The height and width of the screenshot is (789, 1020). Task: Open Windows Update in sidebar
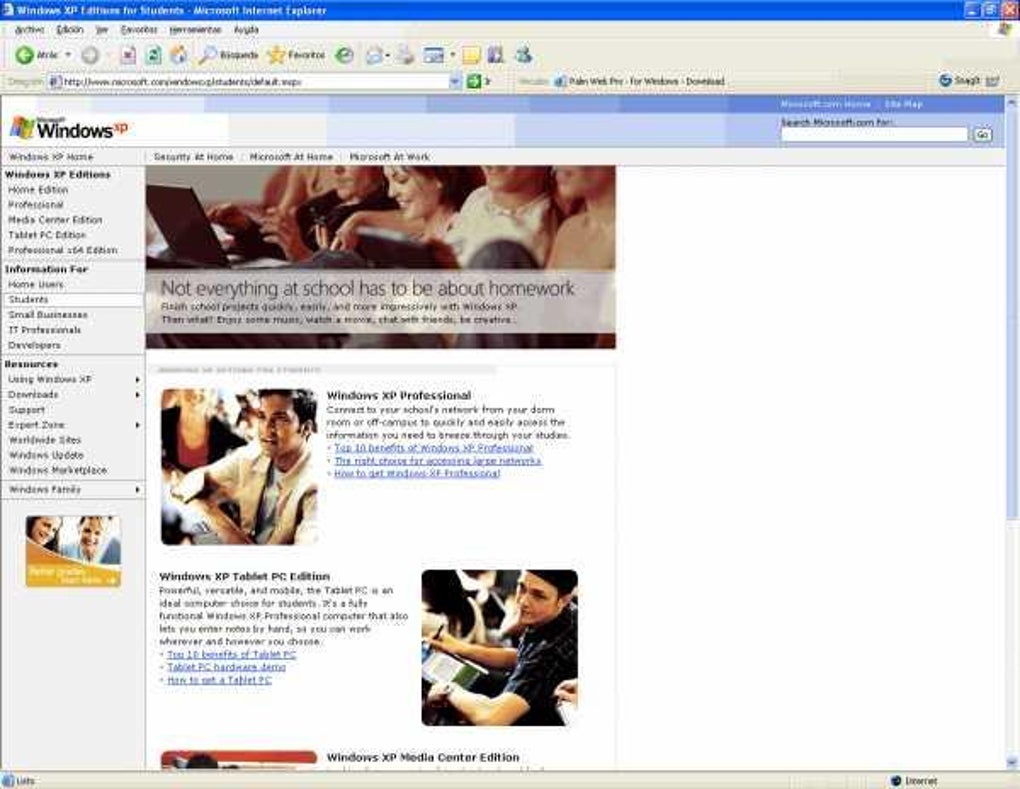point(46,455)
